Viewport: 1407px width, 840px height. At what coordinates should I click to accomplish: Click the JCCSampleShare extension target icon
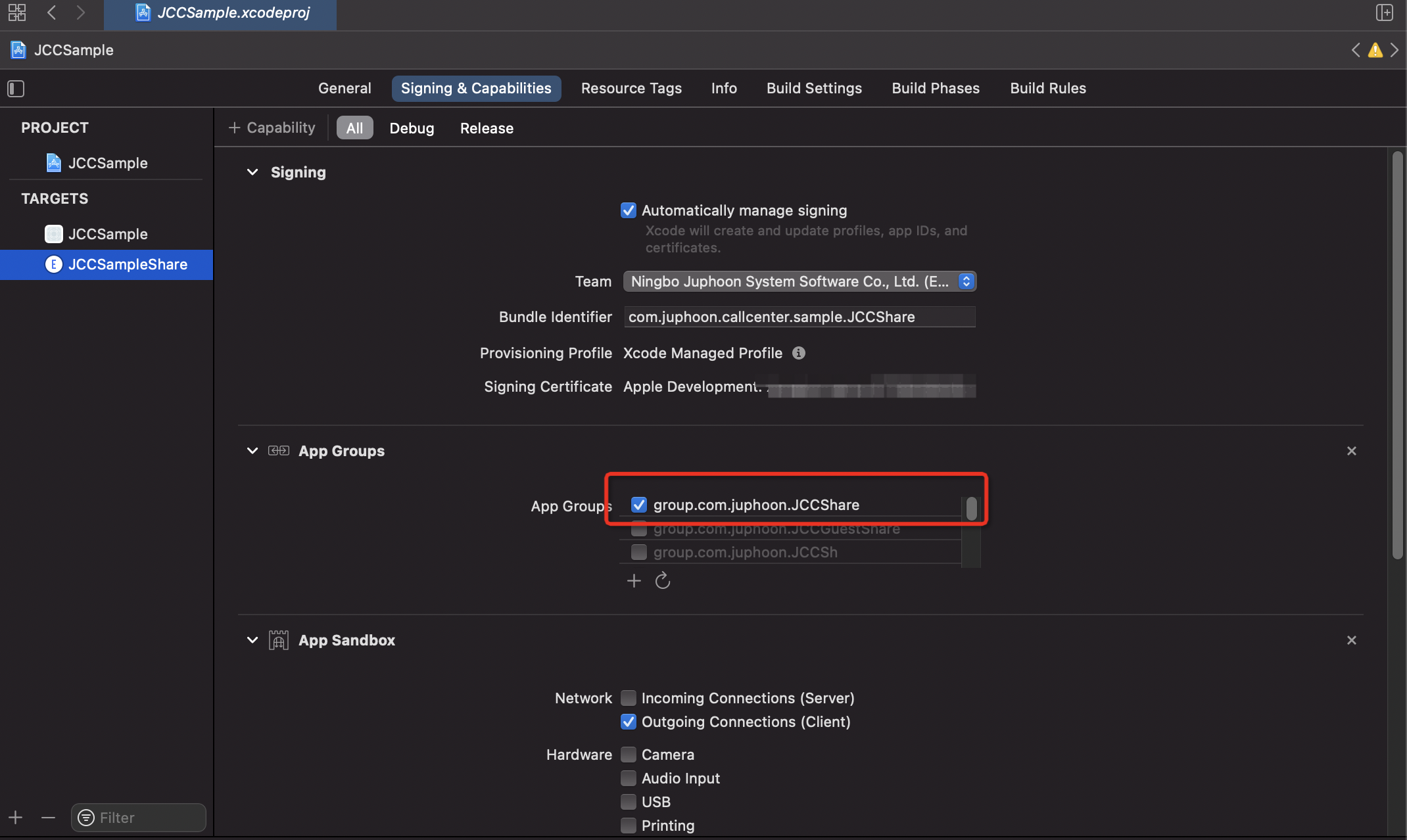[54, 264]
